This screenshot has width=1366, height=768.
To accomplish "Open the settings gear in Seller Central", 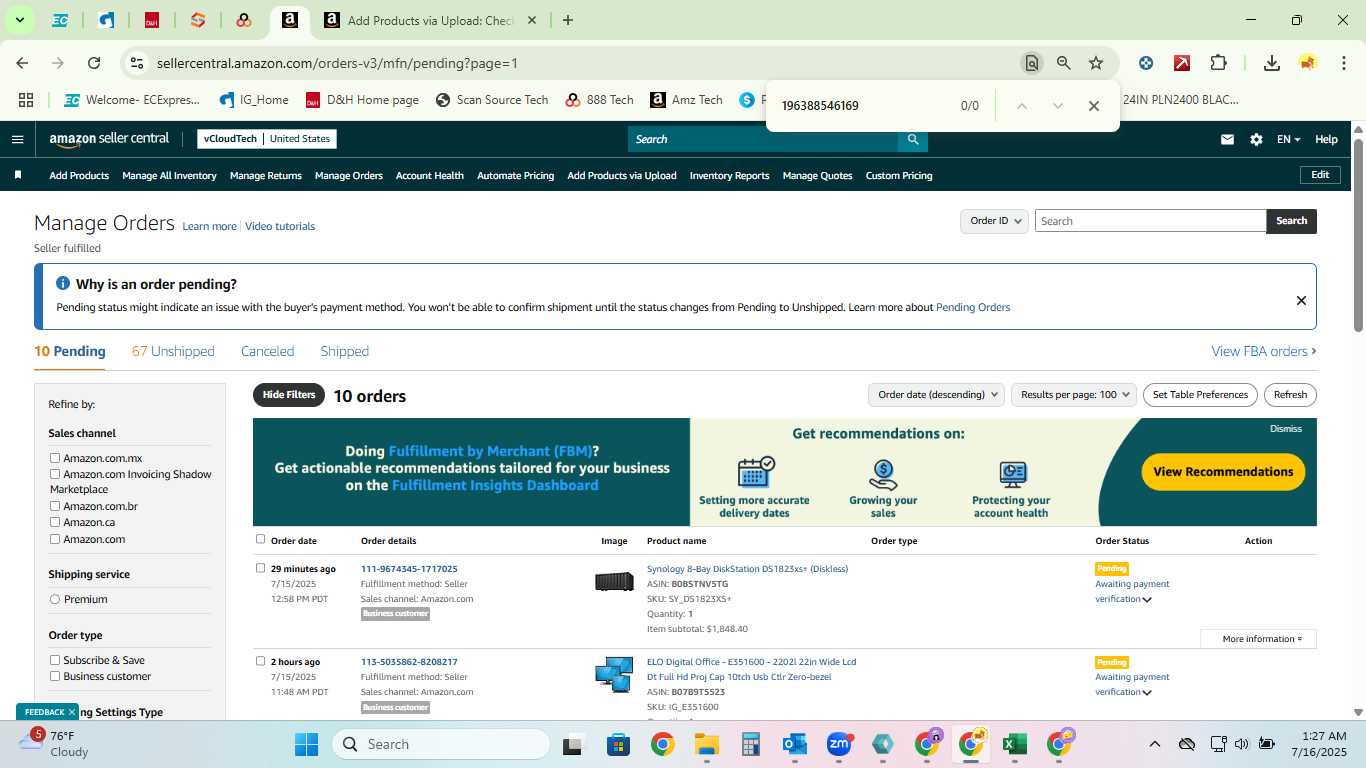I will click(1256, 139).
